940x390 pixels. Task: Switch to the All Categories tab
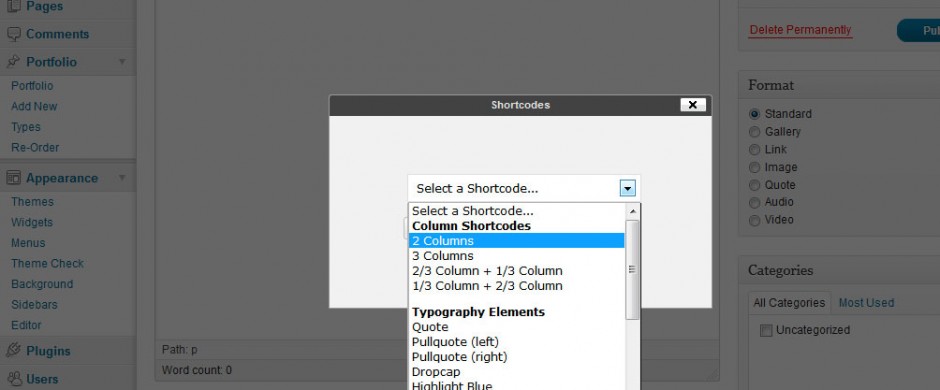[789, 303]
